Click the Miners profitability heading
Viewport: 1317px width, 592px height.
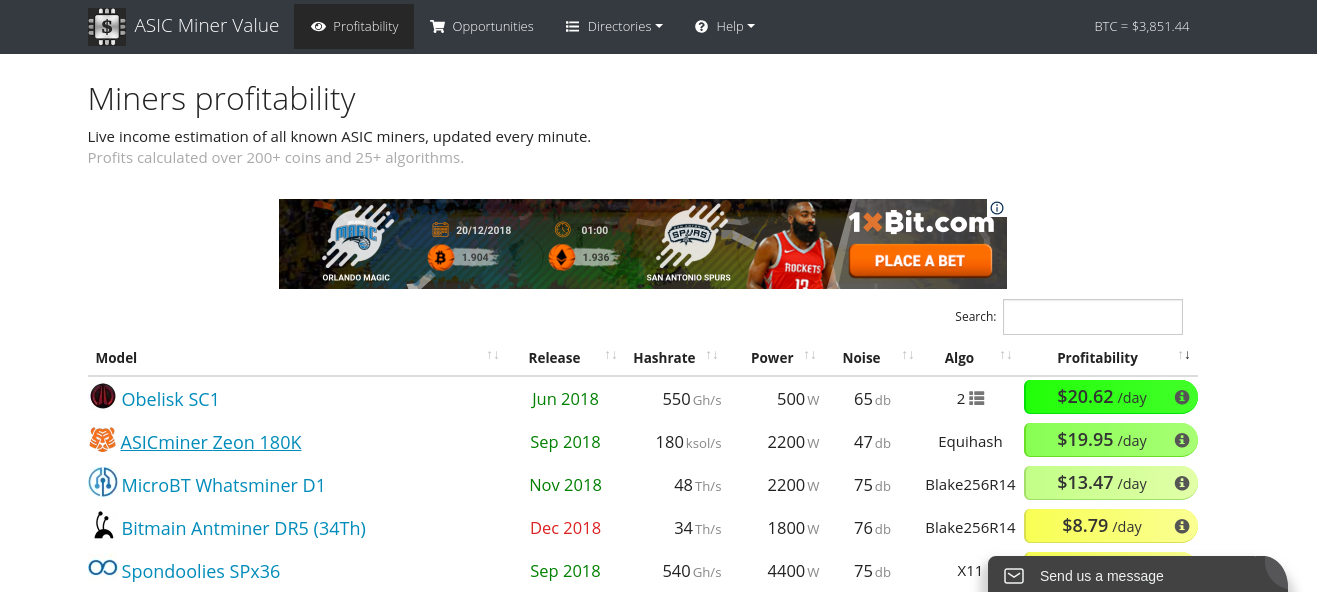point(222,99)
